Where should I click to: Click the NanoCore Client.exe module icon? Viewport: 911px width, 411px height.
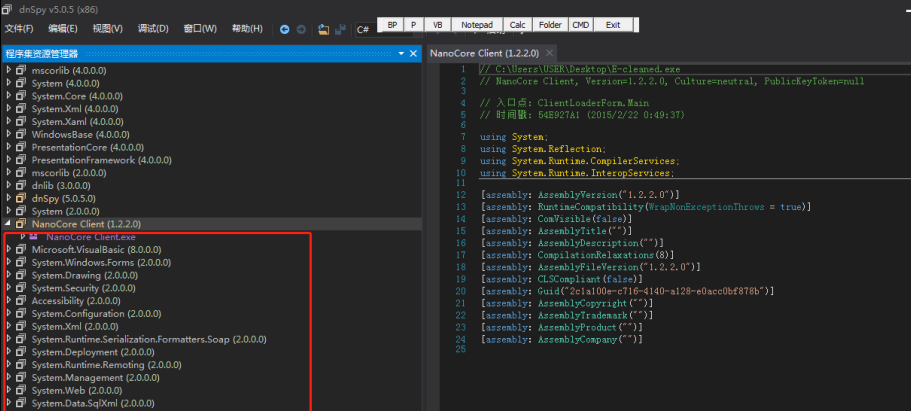(x=34, y=237)
